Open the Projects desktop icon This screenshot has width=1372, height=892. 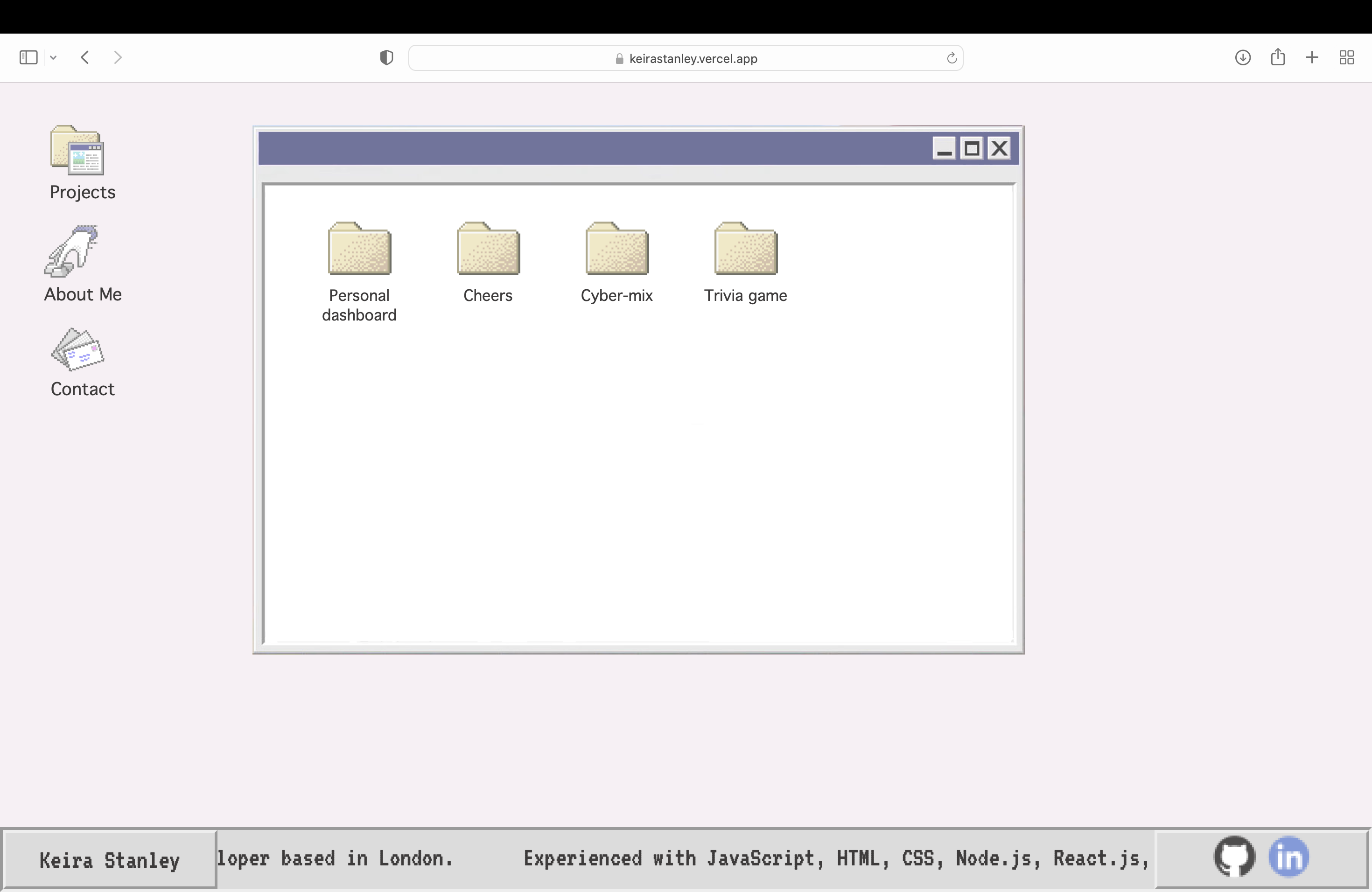77,151
